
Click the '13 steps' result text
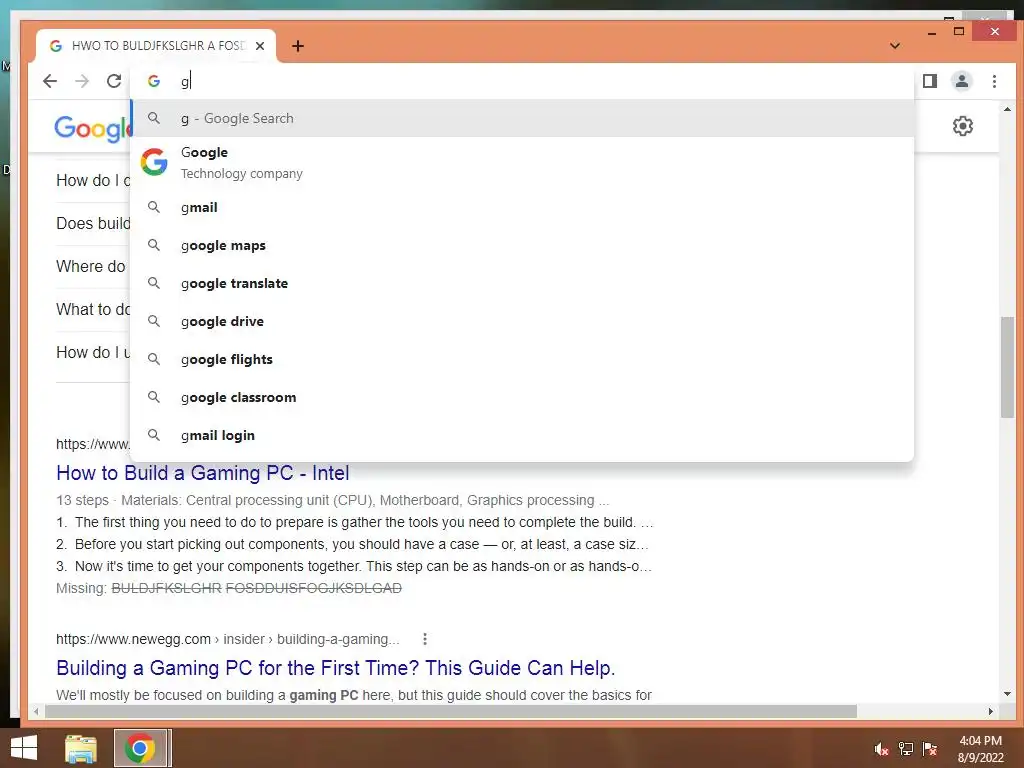(82, 500)
